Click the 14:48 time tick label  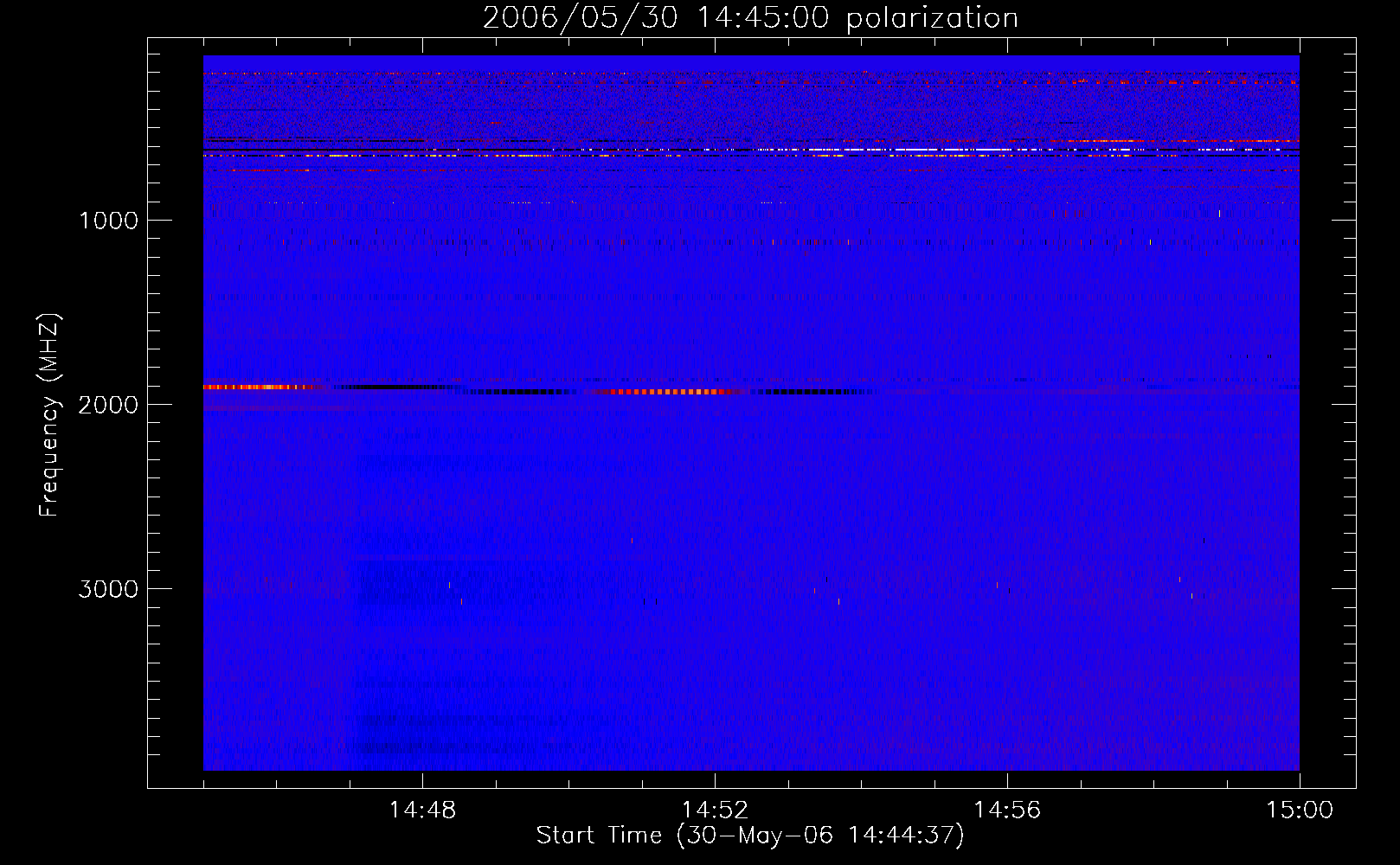click(x=422, y=811)
